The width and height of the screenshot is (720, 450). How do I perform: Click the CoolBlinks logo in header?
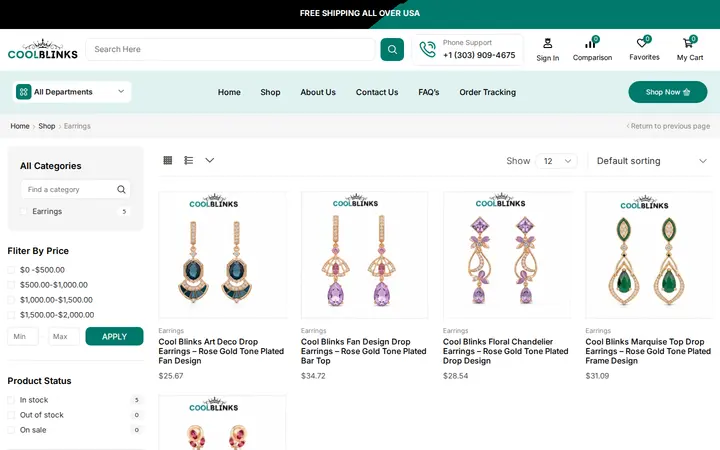click(x=43, y=50)
